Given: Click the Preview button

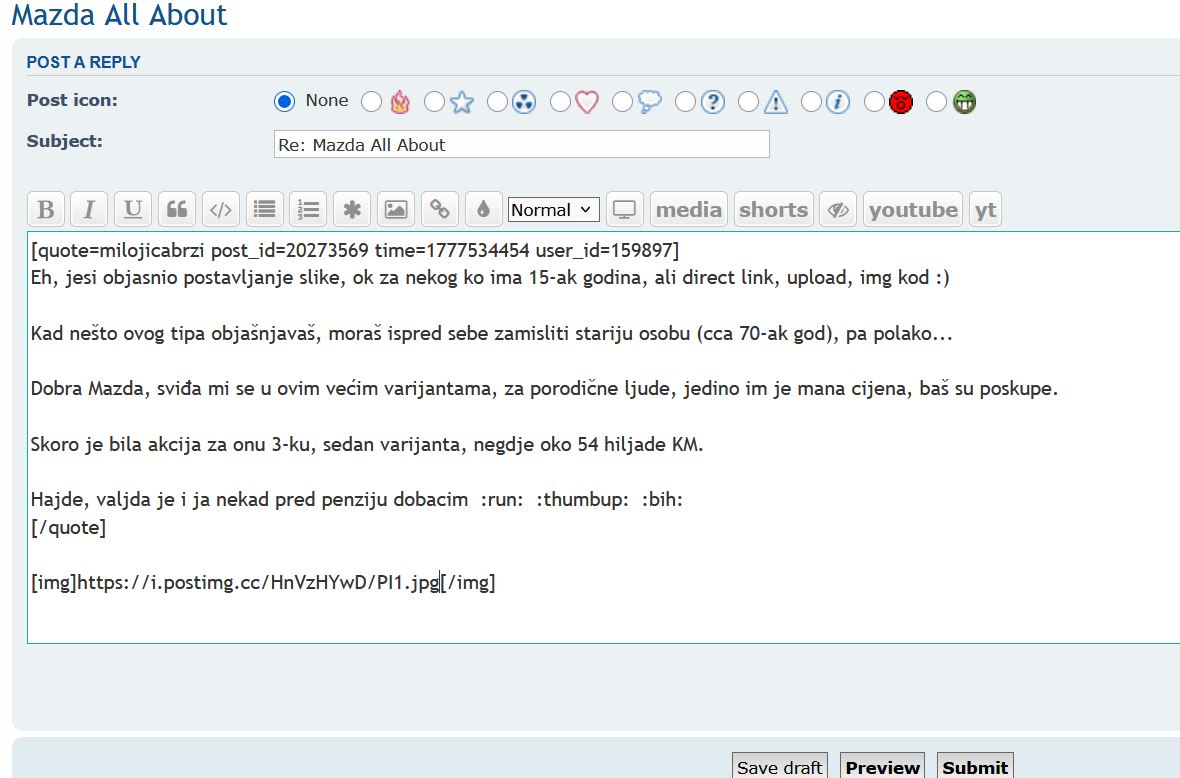Looking at the screenshot, I should [x=883, y=766].
